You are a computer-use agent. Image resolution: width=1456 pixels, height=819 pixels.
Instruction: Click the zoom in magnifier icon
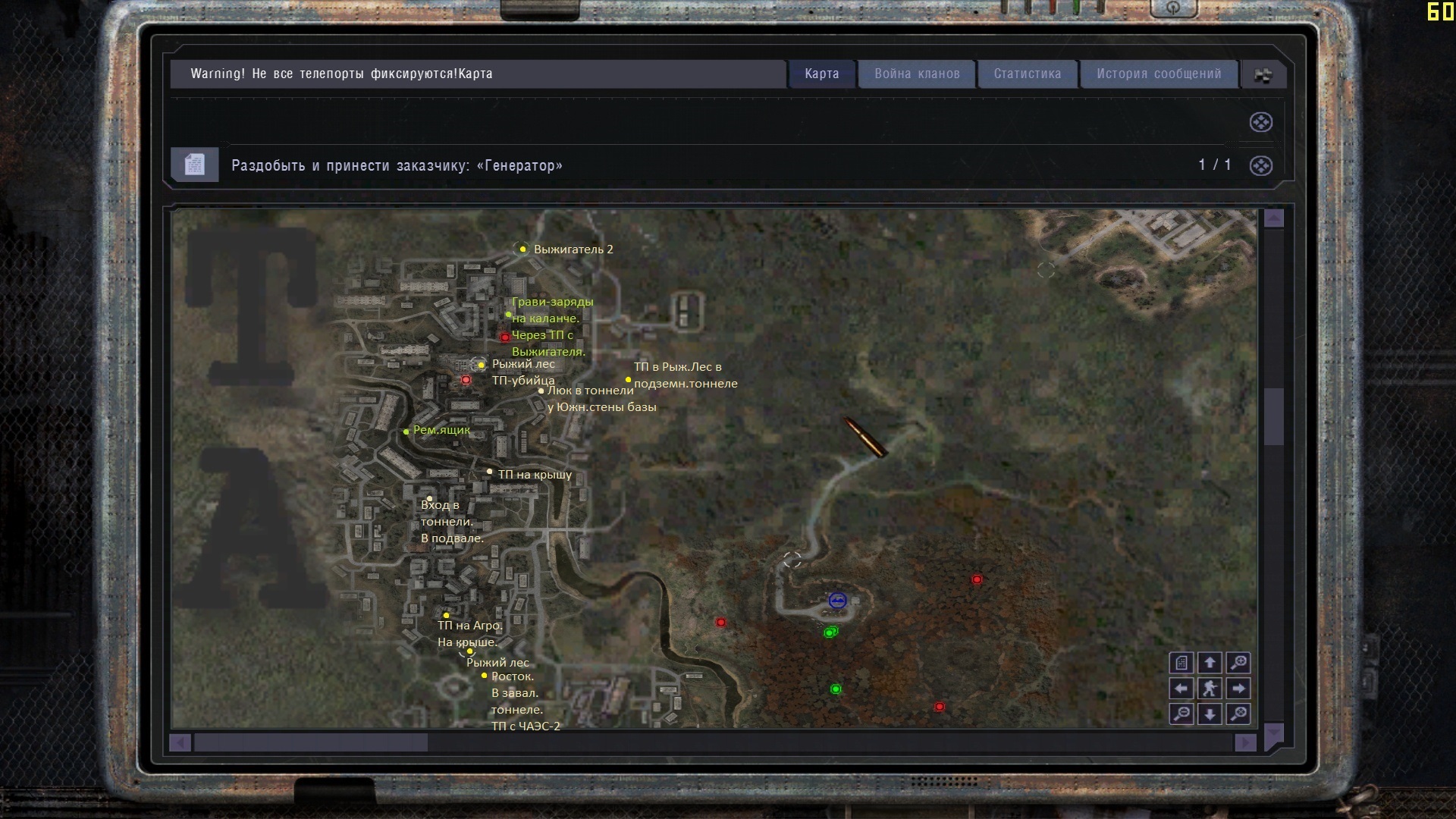coord(1238,663)
